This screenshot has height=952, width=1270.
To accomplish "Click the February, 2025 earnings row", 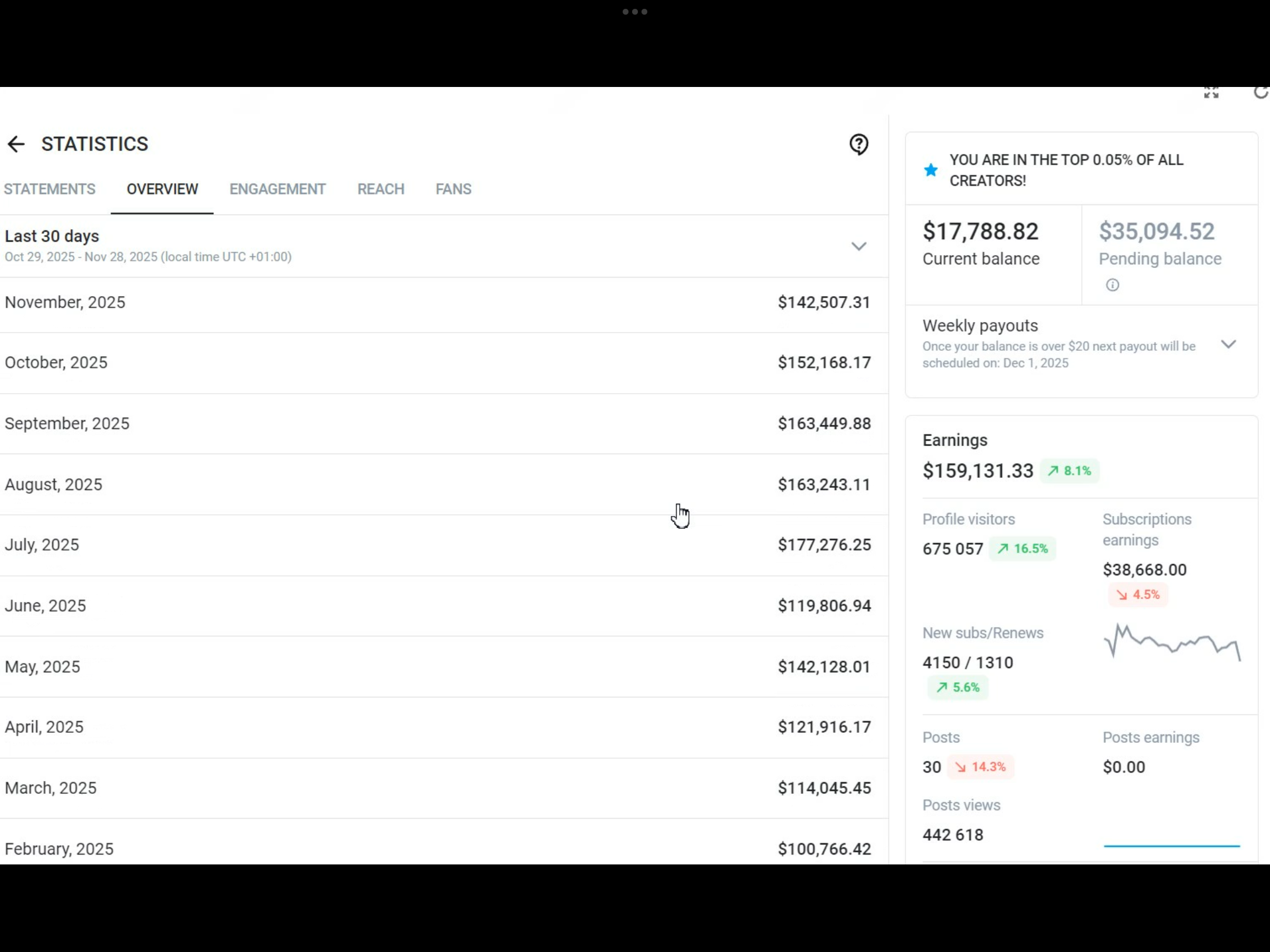I will [437, 848].
